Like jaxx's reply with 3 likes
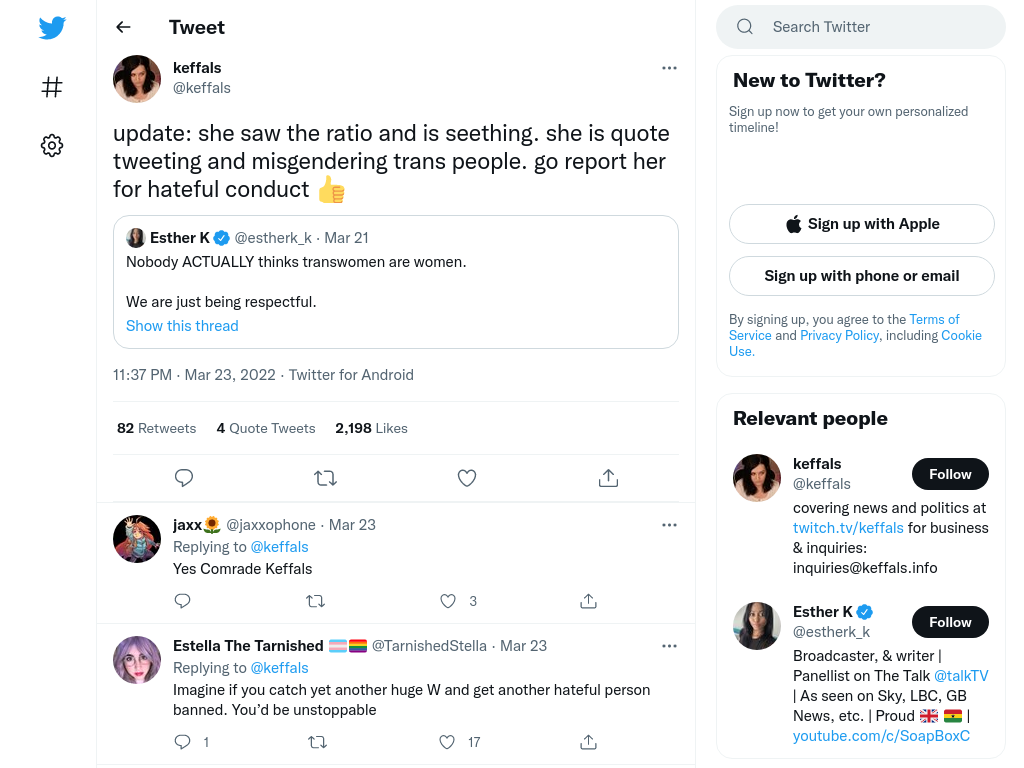The image size is (1024, 768). [x=447, y=601]
